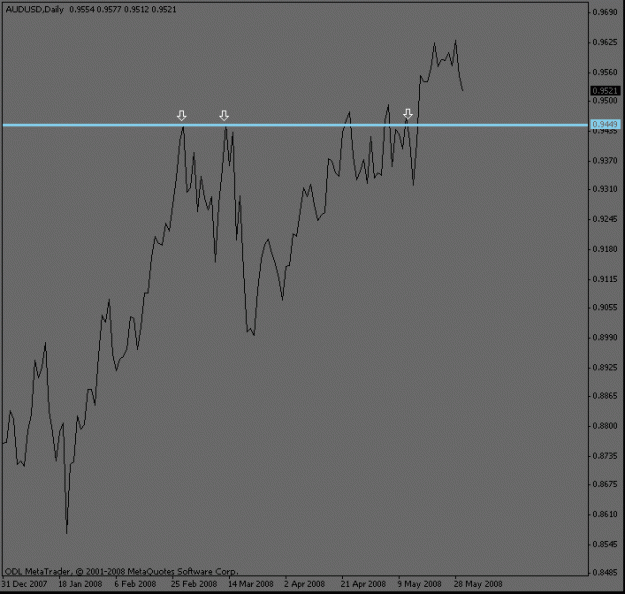
Task: Click the 0.8865 price axis label
Action: click(x=605, y=396)
